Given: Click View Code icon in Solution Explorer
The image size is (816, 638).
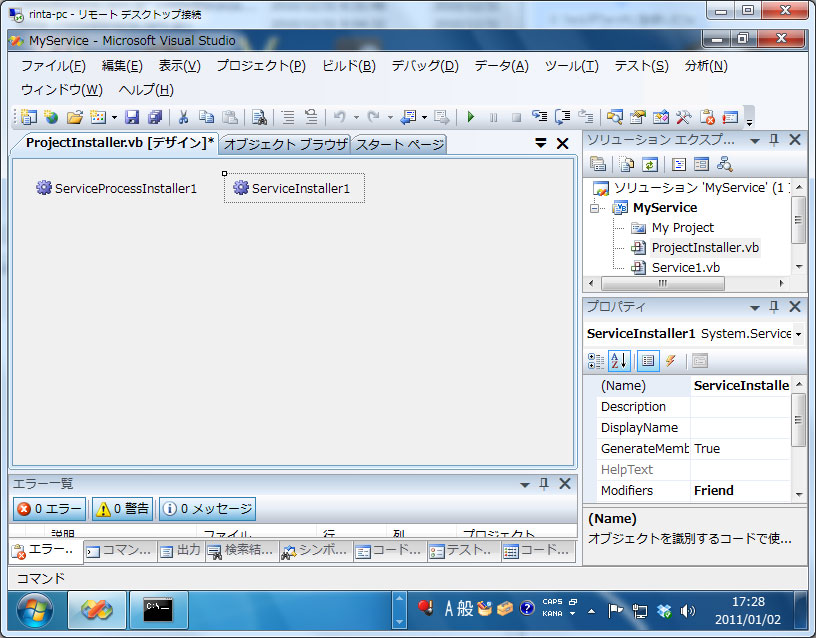Looking at the screenshot, I should point(679,164).
